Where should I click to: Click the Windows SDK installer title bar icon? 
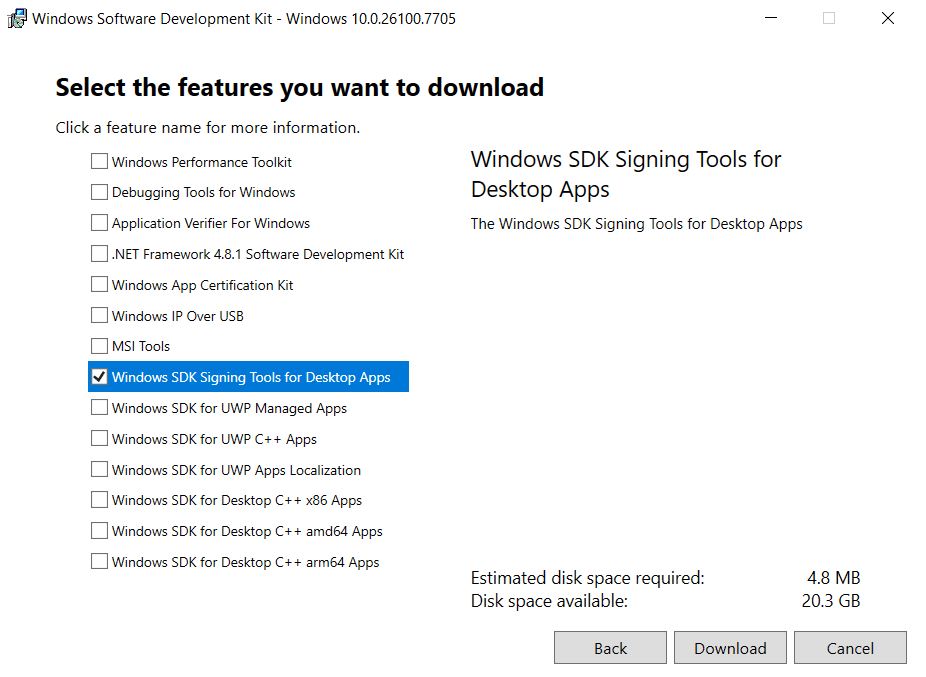pyautogui.click(x=17, y=18)
